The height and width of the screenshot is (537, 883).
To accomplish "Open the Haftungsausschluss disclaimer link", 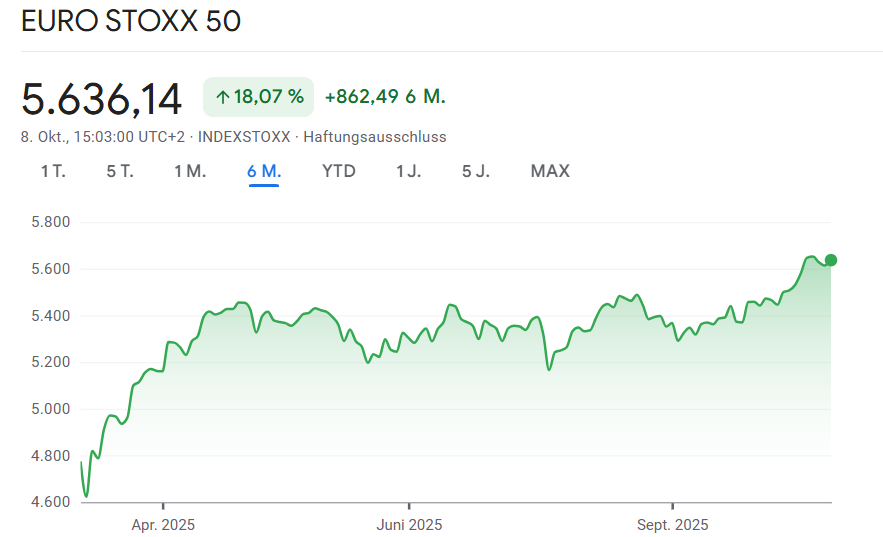I will pyautogui.click(x=375, y=137).
